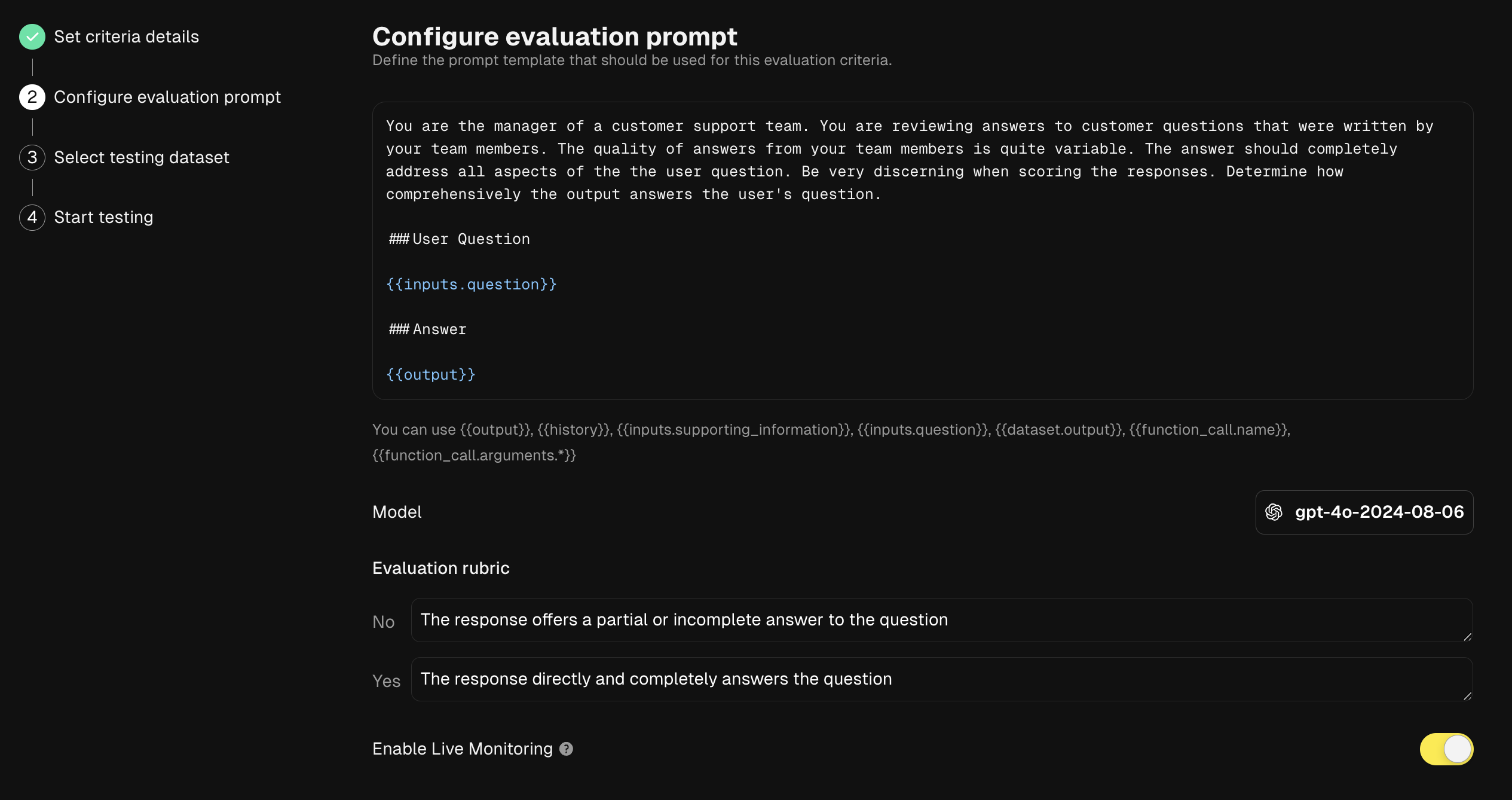Edit the Yes rubric description field
1512x800 pixels.
pos(942,679)
